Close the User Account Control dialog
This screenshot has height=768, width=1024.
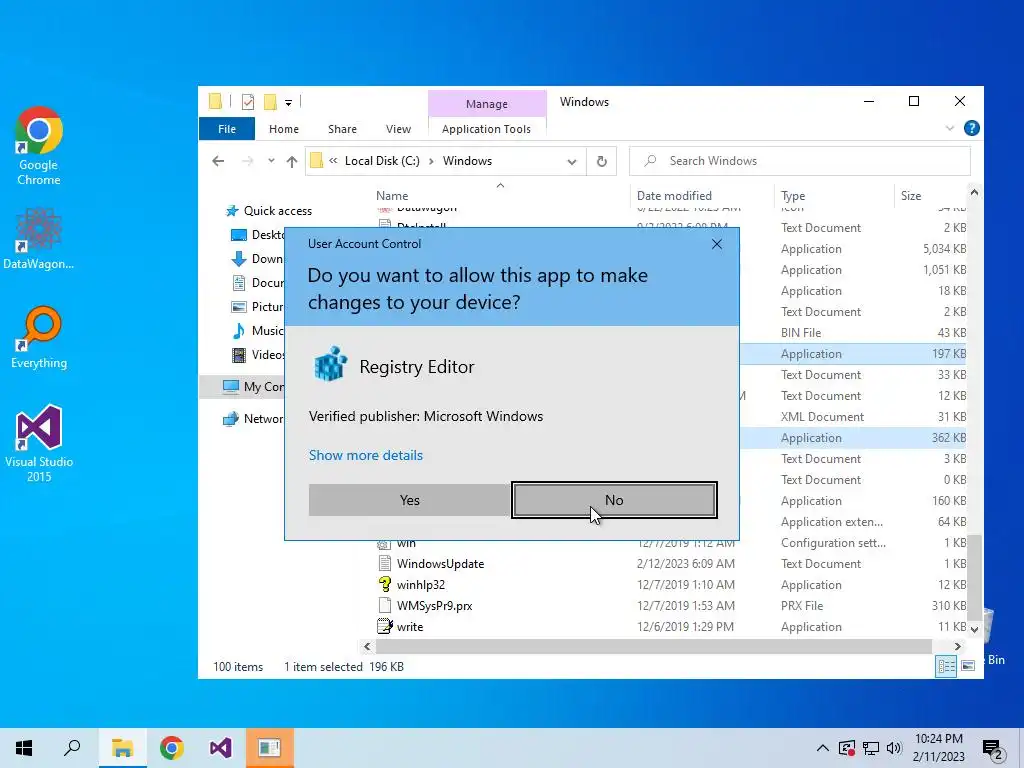pos(716,244)
